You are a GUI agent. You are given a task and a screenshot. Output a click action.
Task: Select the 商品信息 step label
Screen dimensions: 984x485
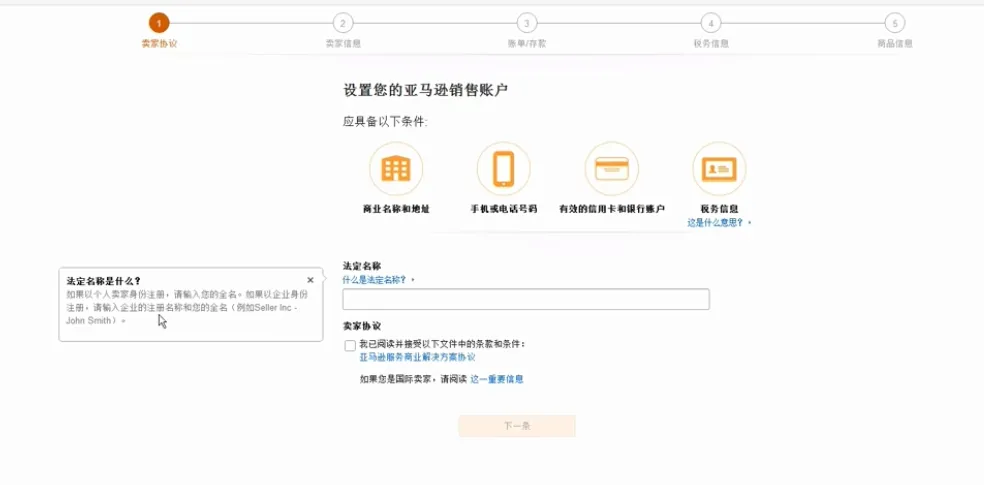pyautogui.click(x=895, y=44)
